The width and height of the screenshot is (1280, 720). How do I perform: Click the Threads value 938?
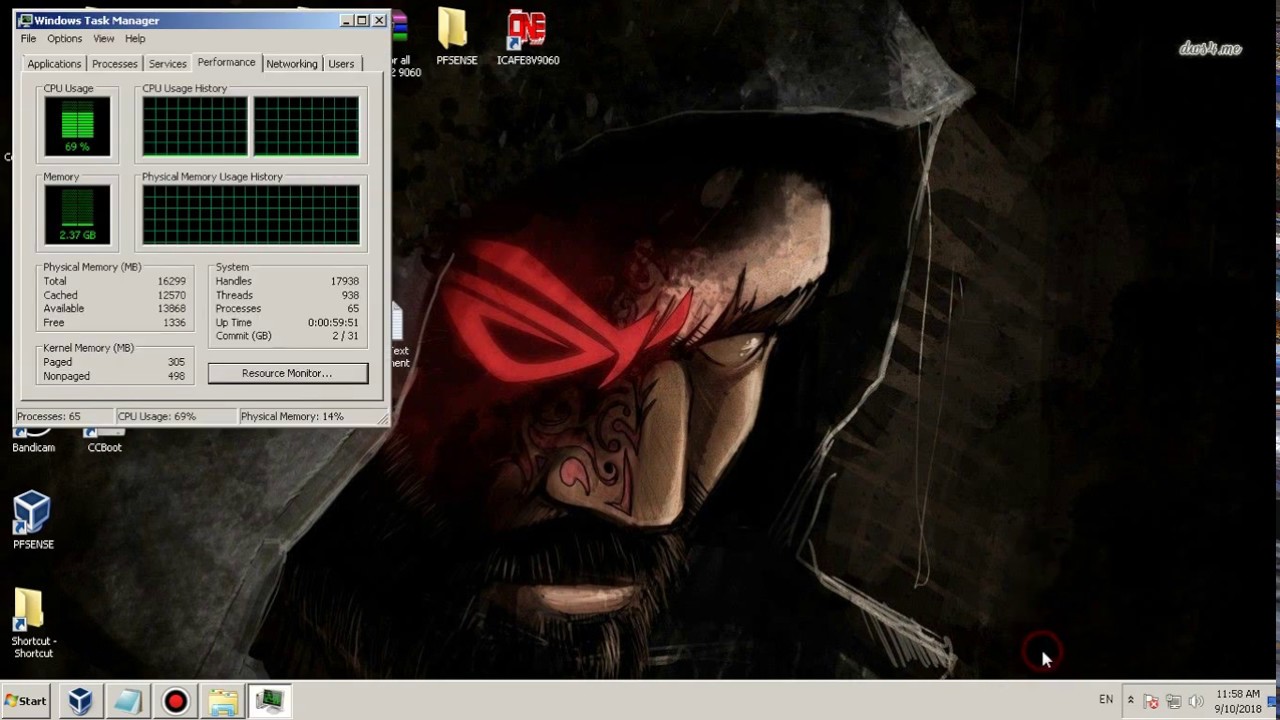pyautogui.click(x=350, y=295)
